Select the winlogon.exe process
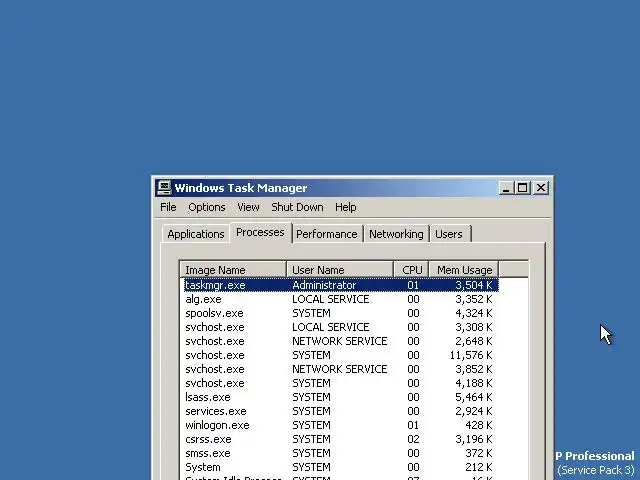This screenshot has height=480, width=640. [x=340, y=425]
